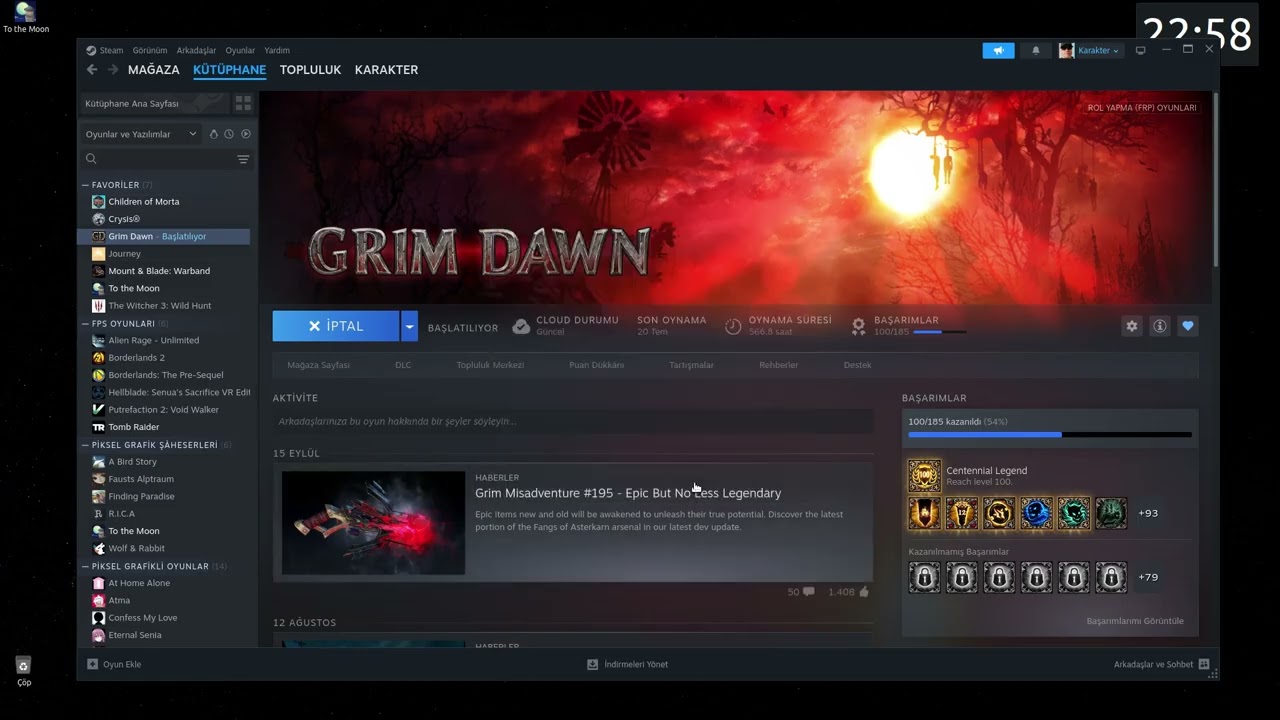
Task: Click the news comments bubble icon
Action: 808,592
